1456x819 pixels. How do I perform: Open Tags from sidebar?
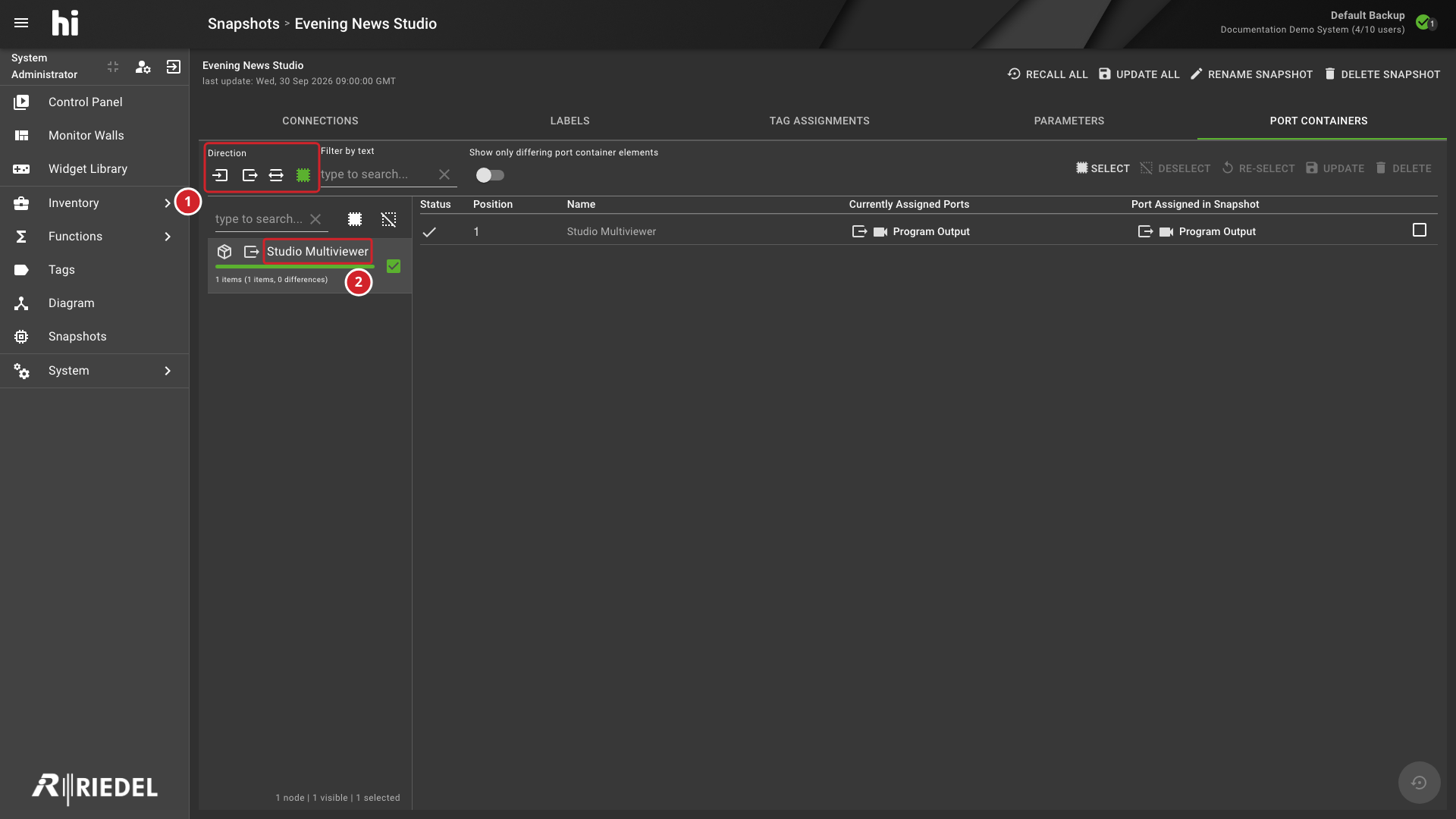tap(94, 270)
